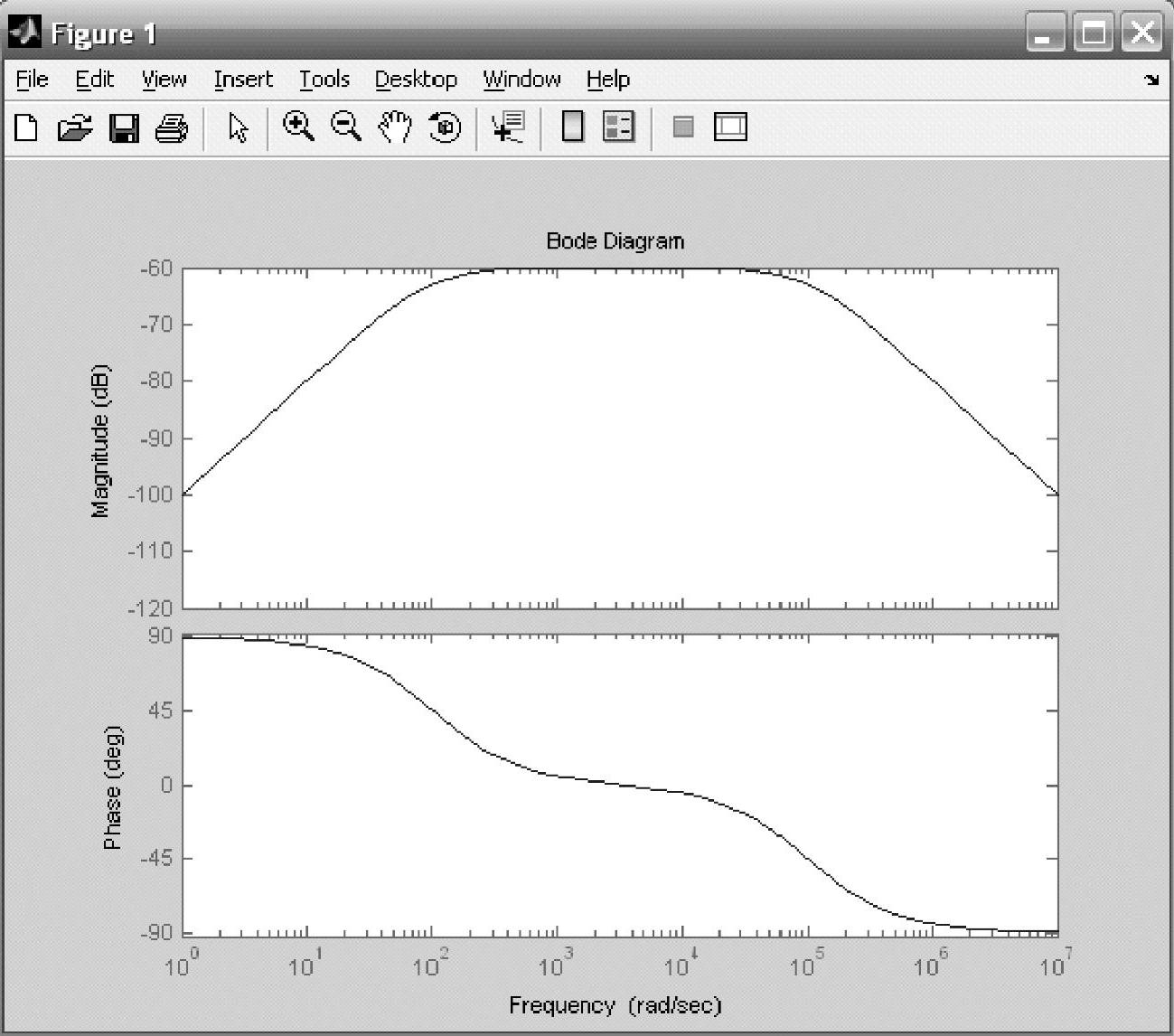Image resolution: width=1174 pixels, height=1036 pixels.
Task: Insert a colorbar from the toolbar
Action: pos(572,127)
